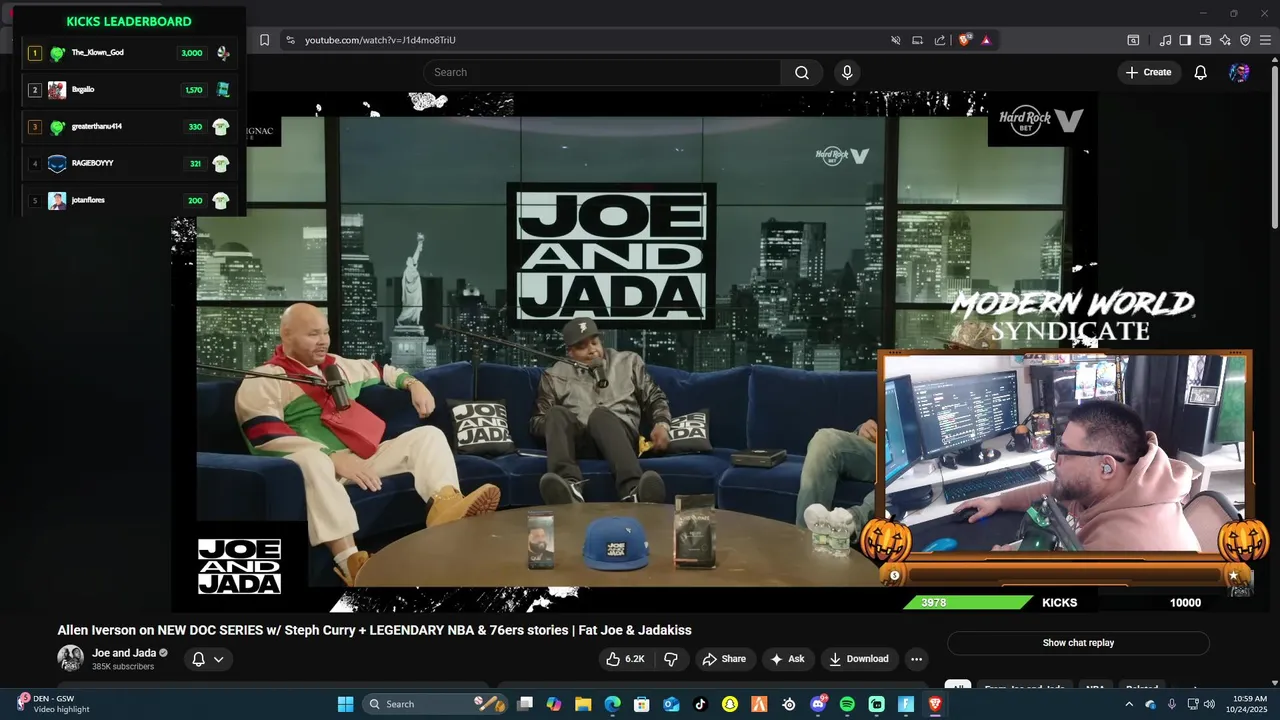Open Spotify from the taskbar
1280x720 pixels.
[x=847, y=704]
